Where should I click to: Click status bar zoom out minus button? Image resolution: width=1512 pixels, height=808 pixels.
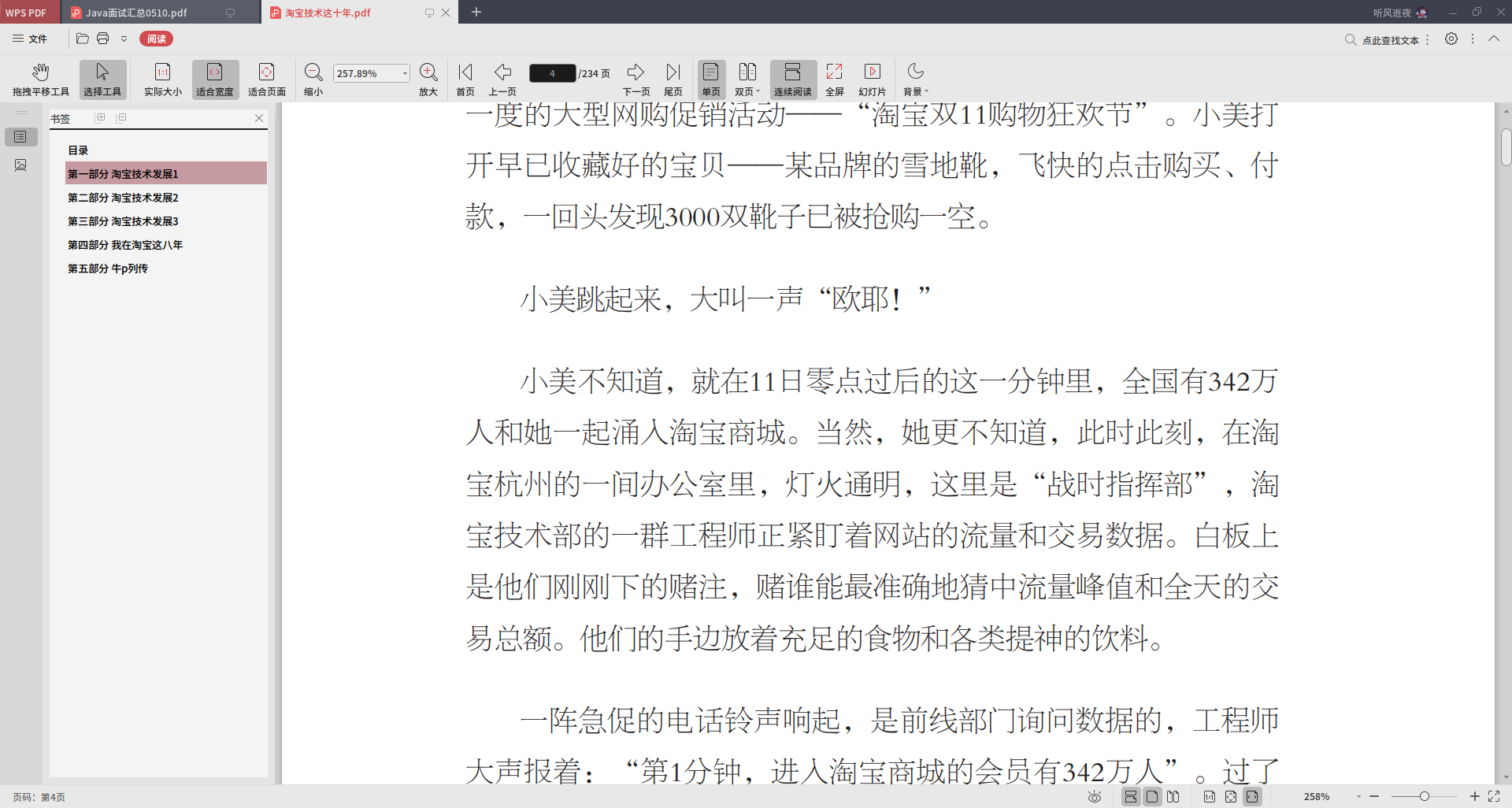click(x=1374, y=797)
